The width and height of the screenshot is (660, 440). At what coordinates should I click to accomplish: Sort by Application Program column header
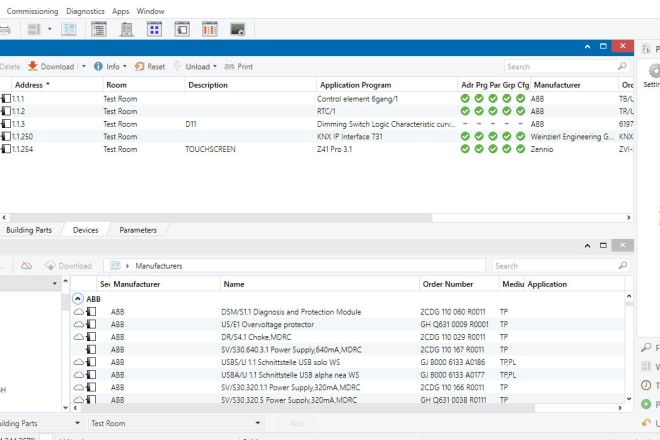pos(355,85)
